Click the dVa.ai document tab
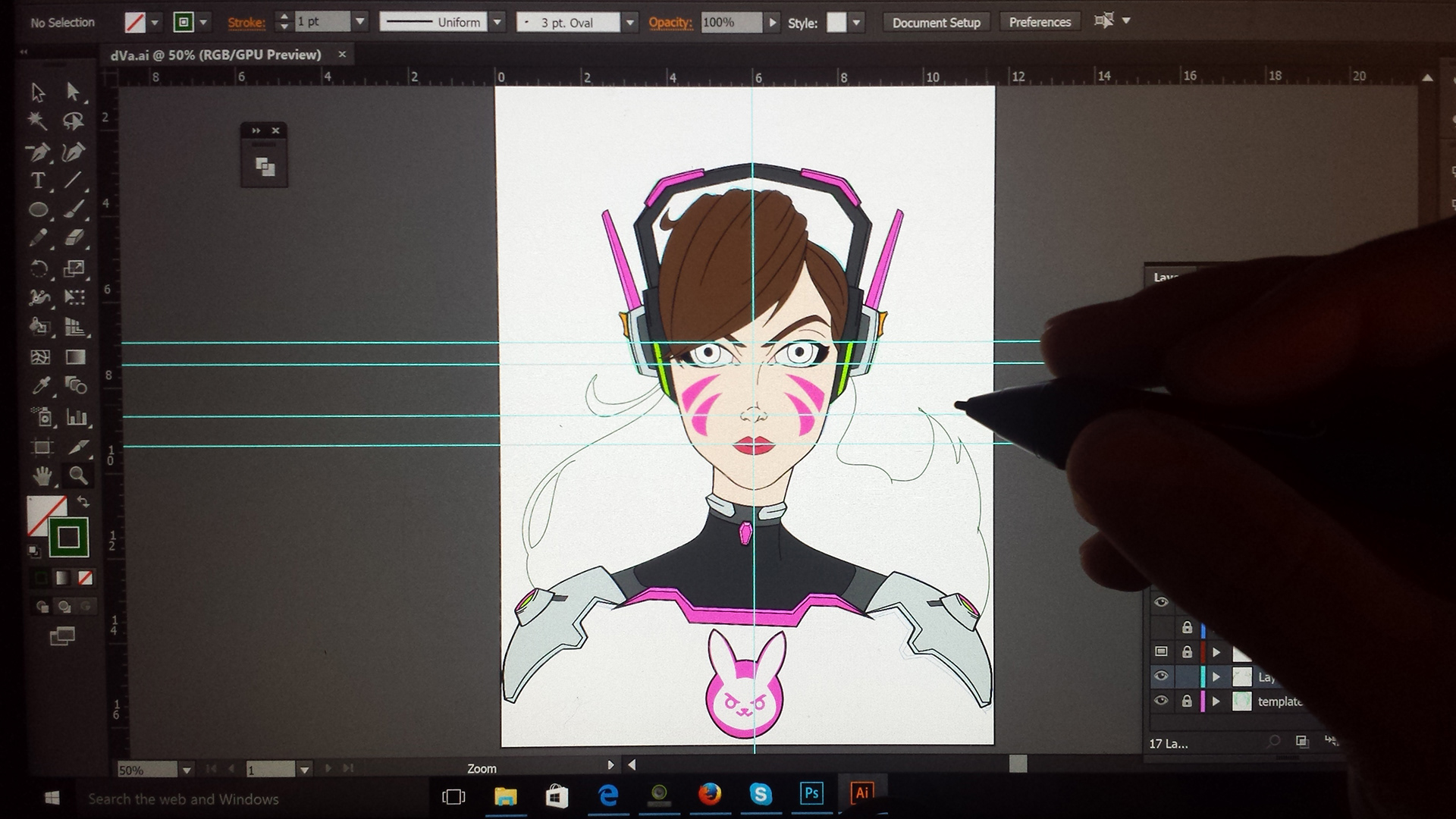Image resolution: width=1456 pixels, height=819 pixels. click(216, 55)
